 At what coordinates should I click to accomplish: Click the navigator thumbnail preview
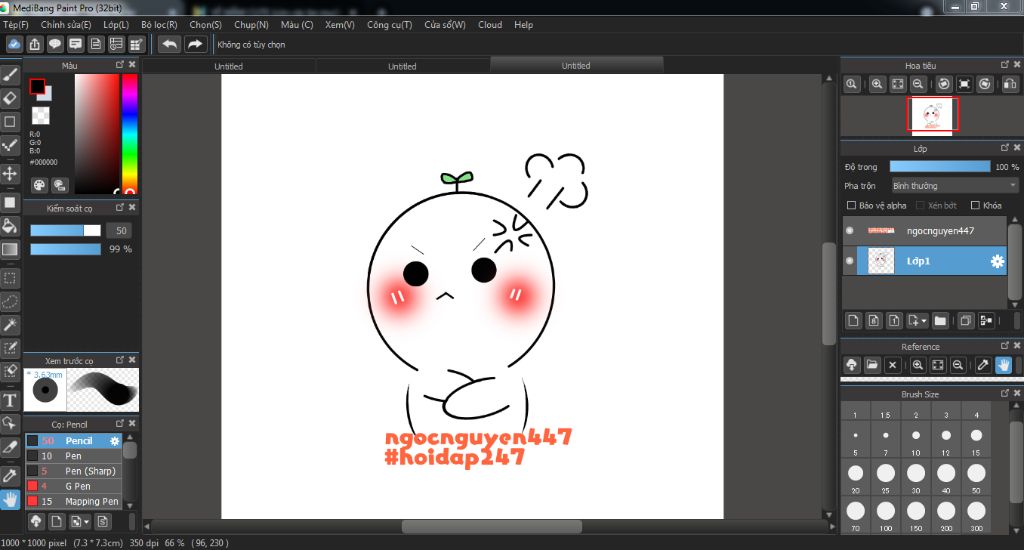933,114
